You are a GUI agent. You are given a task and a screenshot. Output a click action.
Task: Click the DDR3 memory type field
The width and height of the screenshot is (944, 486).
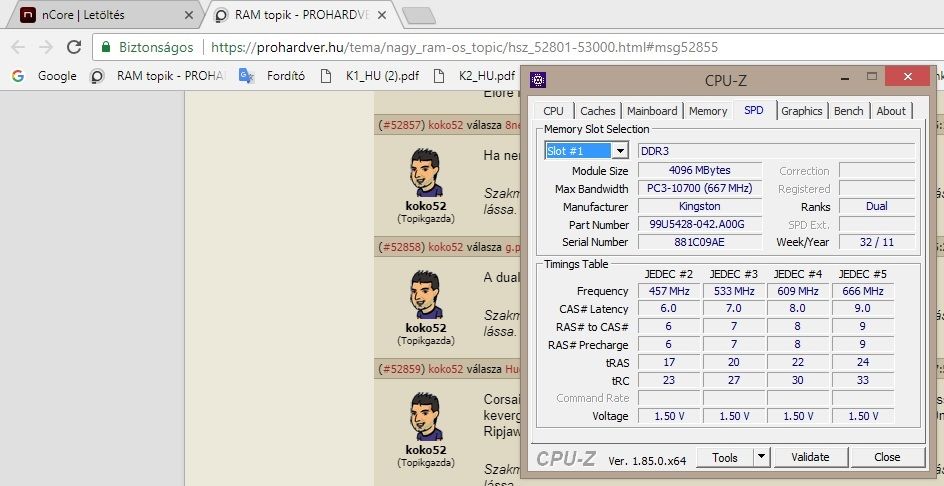(x=777, y=151)
